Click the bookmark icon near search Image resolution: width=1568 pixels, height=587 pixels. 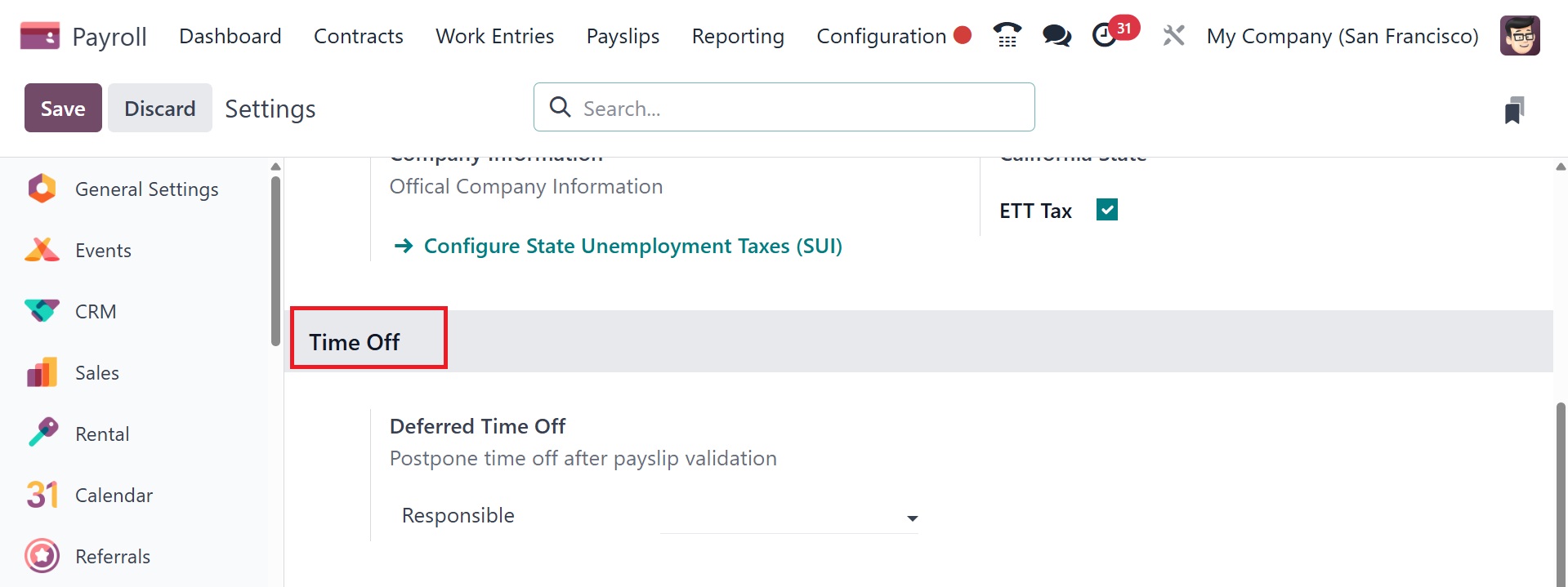click(x=1514, y=110)
